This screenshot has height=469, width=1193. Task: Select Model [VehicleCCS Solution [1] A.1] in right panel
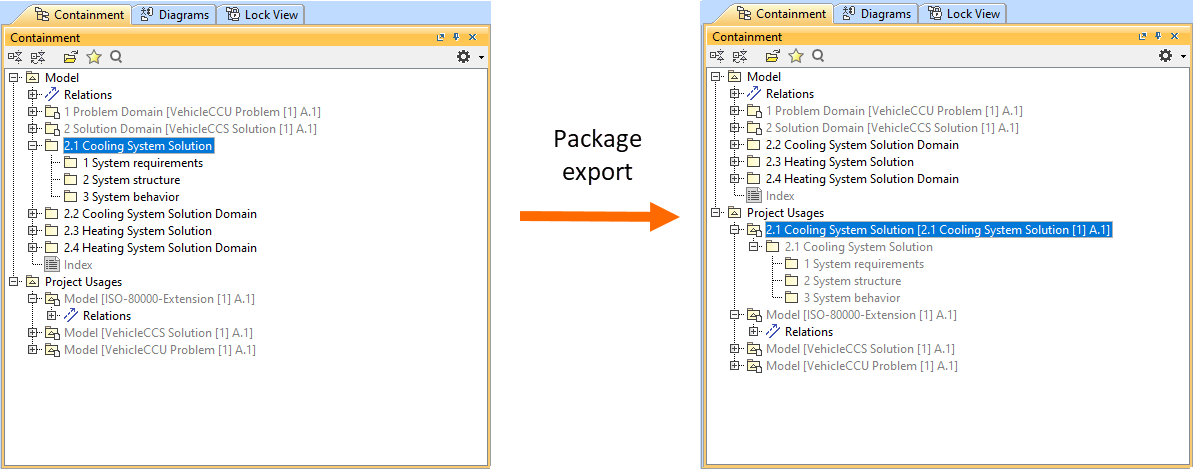pyautogui.click(x=860, y=349)
